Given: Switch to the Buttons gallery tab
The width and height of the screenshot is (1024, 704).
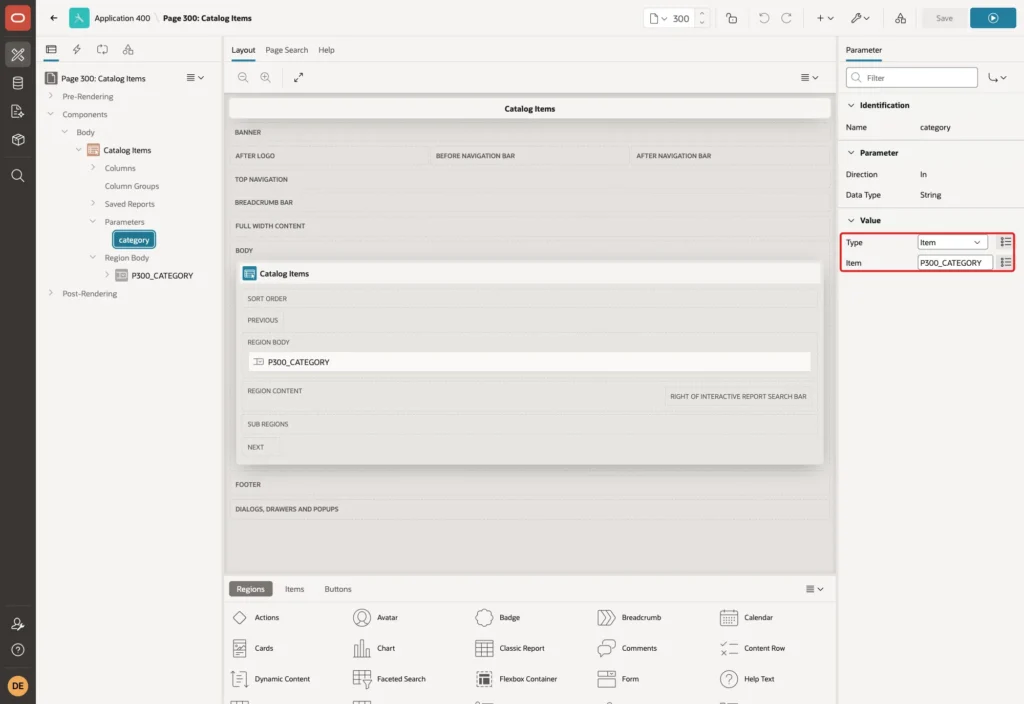Looking at the screenshot, I should tap(338, 589).
